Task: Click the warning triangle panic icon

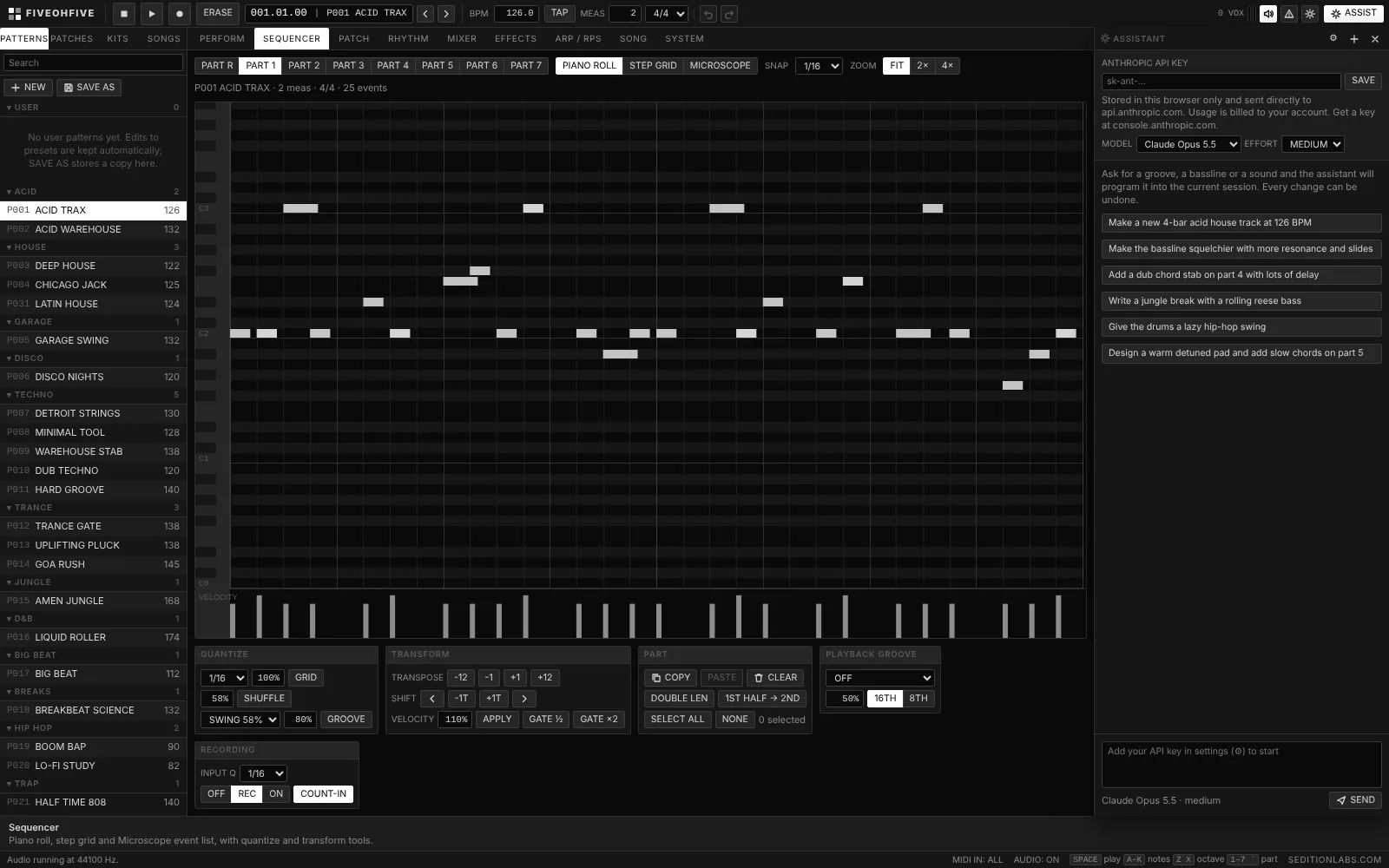Action: coord(1289,13)
